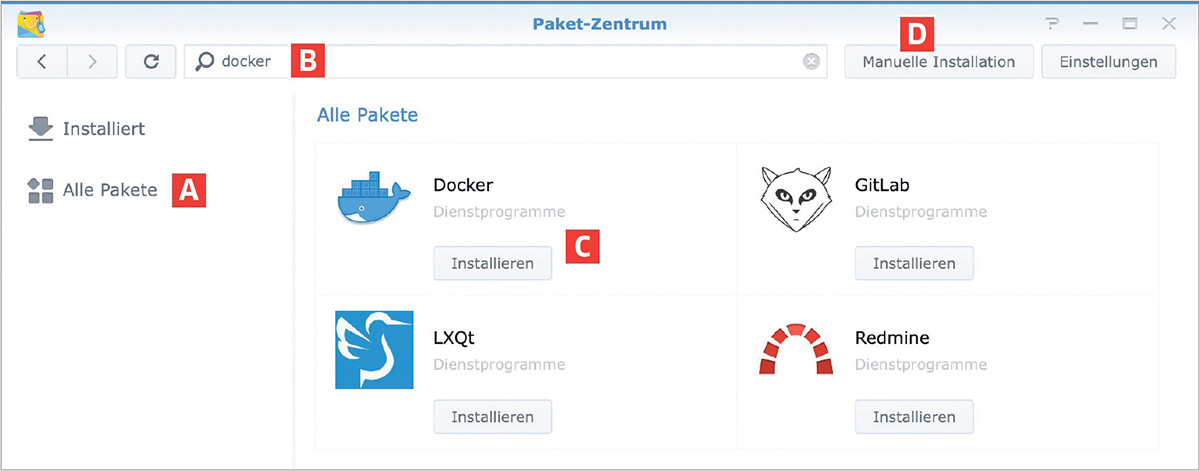Viewport: 1200px width, 471px height.
Task: Install the Redmine package
Action: point(914,416)
